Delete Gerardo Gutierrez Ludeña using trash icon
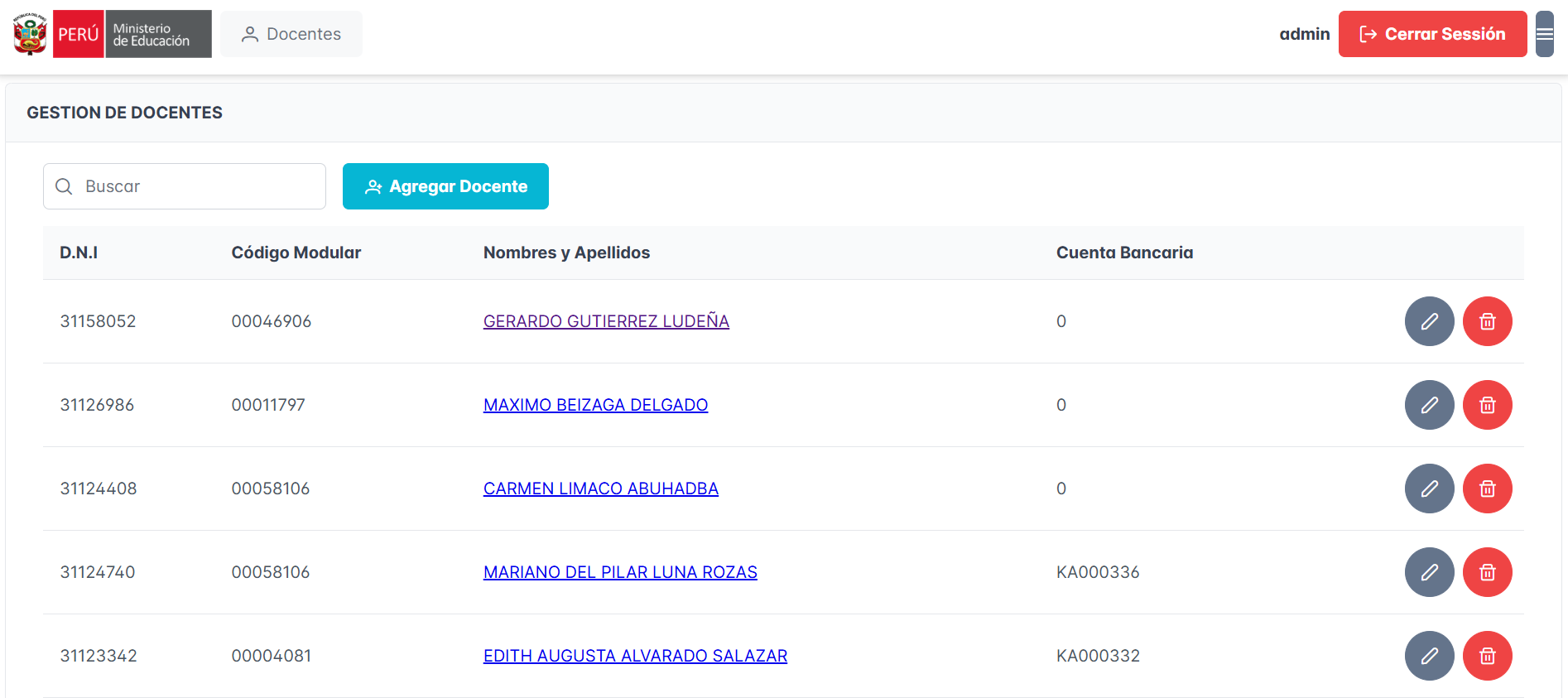 tap(1487, 321)
